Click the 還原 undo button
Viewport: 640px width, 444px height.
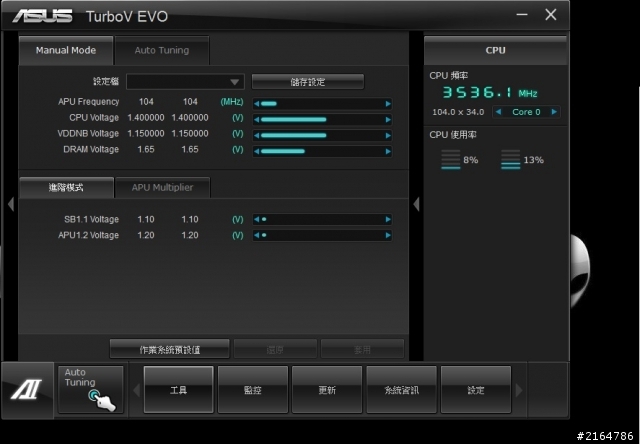pos(275,349)
